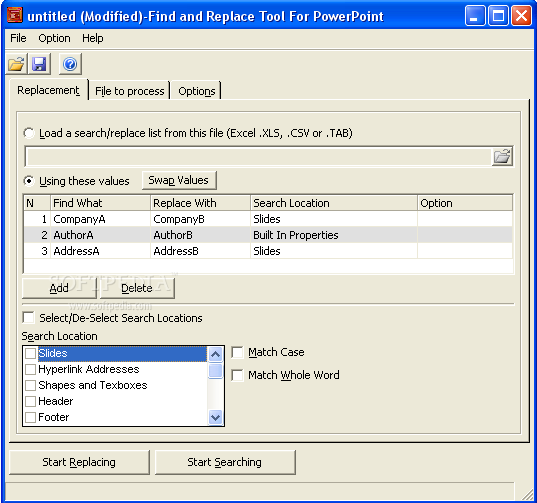Screen dimensions: 537x503
Task: Click the Replace With column header
Action: click(x=200, y=203)
